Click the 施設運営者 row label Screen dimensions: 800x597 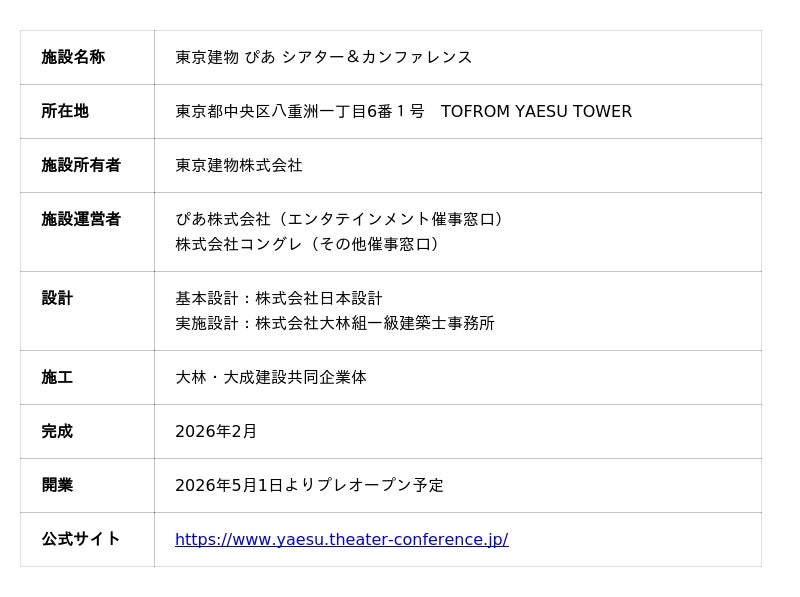tap(81, 219)
